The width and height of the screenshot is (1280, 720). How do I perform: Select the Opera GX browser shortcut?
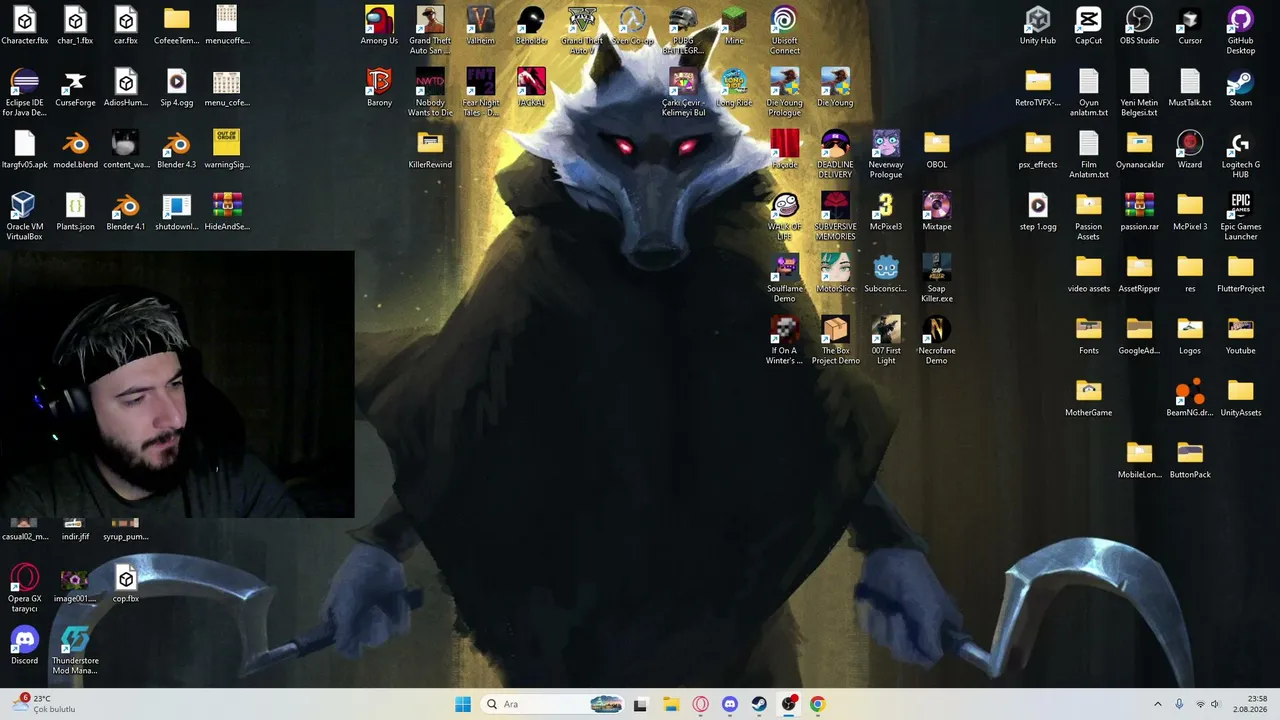click(24, 588)
